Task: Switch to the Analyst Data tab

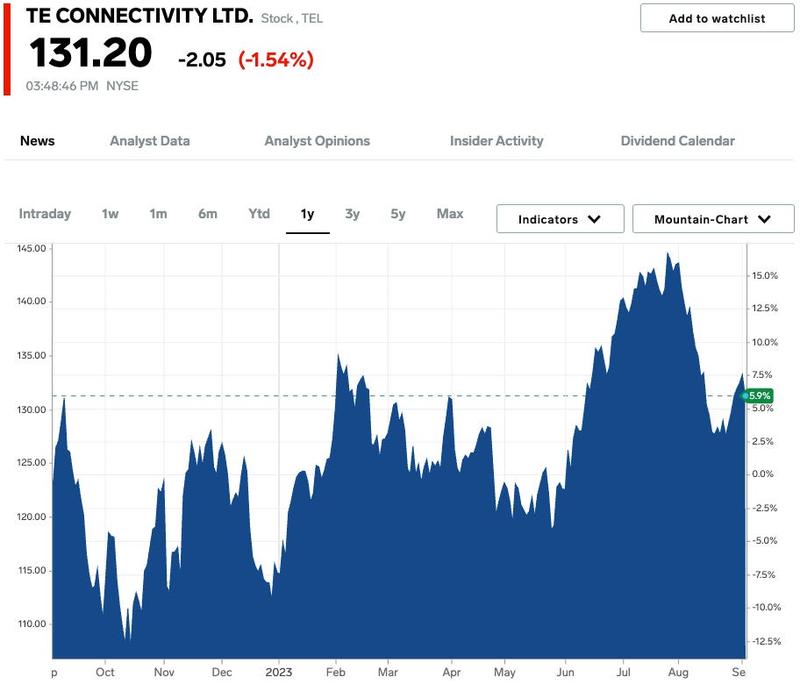Action: [x=150, y=141]
